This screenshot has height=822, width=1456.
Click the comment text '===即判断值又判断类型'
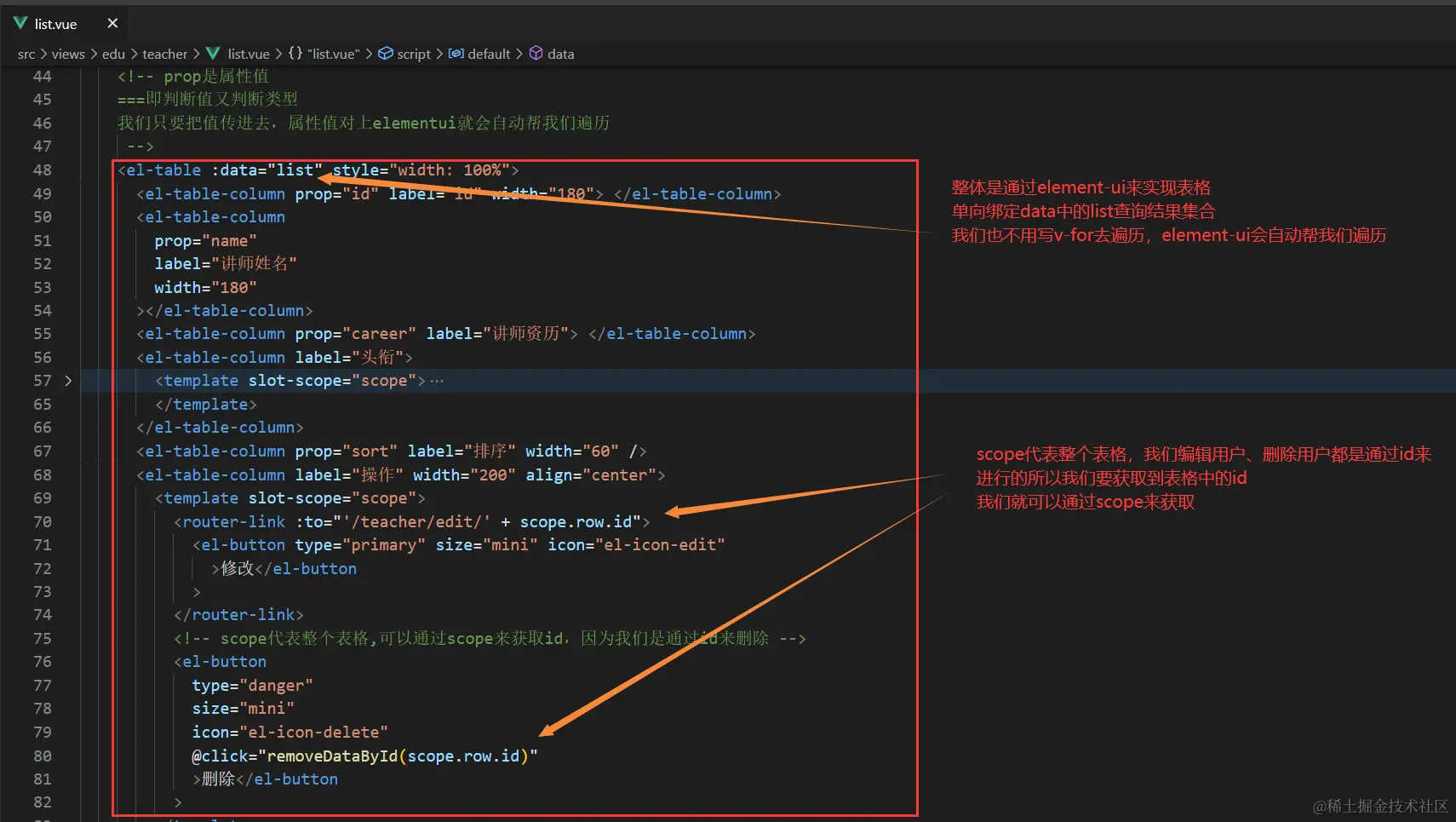tap(208, 100)
